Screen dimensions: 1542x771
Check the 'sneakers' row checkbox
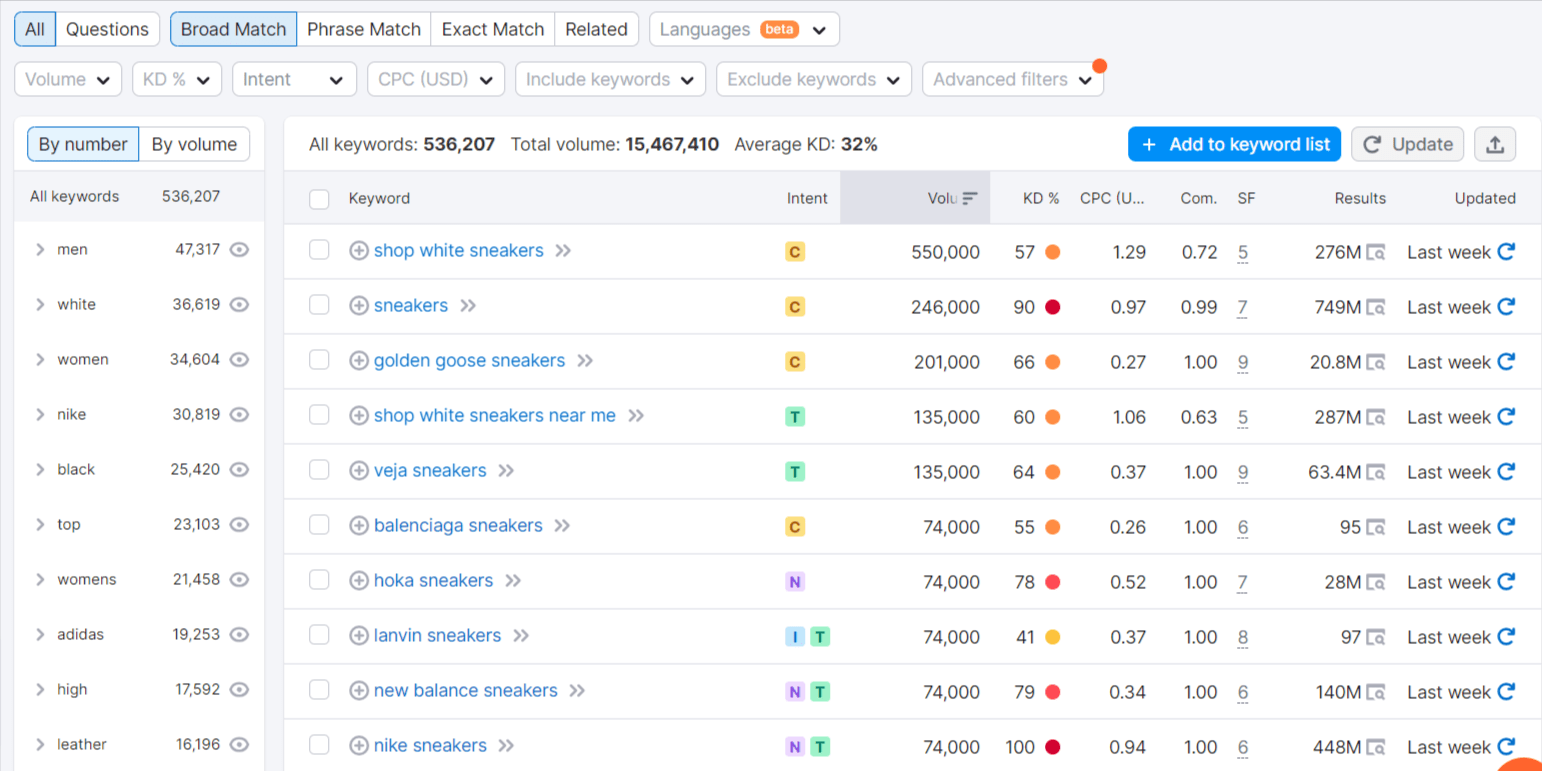click(x=319, y=305)
